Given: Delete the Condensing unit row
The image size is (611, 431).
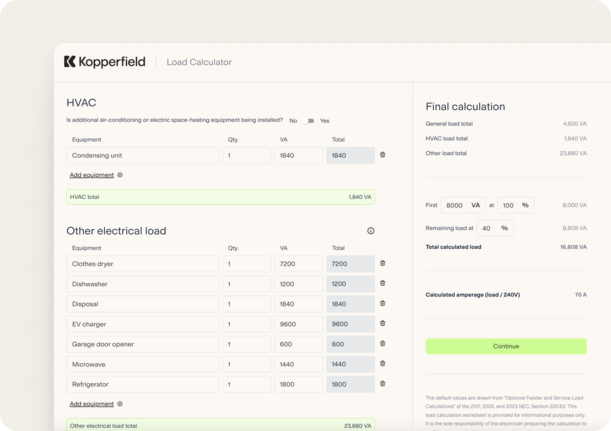Looking at the screenshot, I should [383, 155].
